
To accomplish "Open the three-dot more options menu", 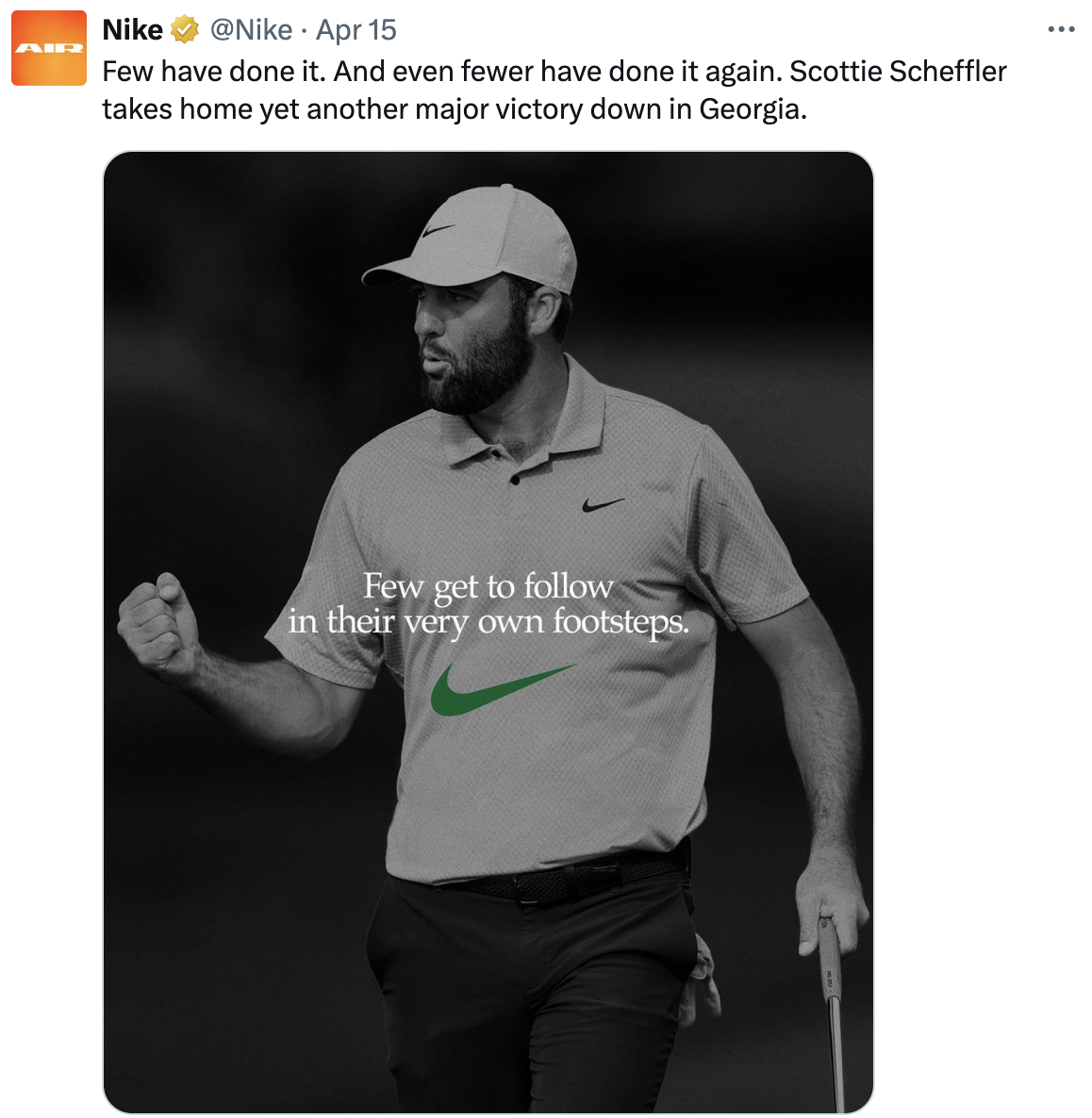I will [1061, 30].
